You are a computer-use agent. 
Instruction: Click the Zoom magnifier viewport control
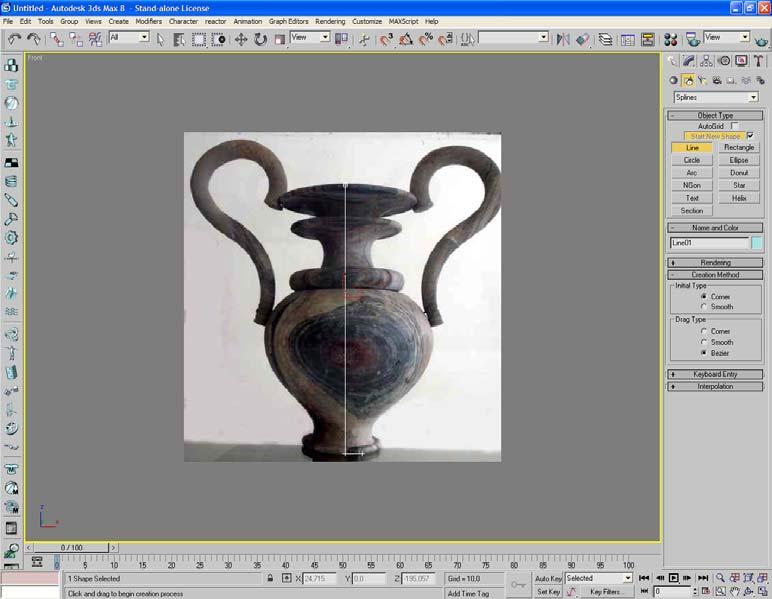[720, 578]
